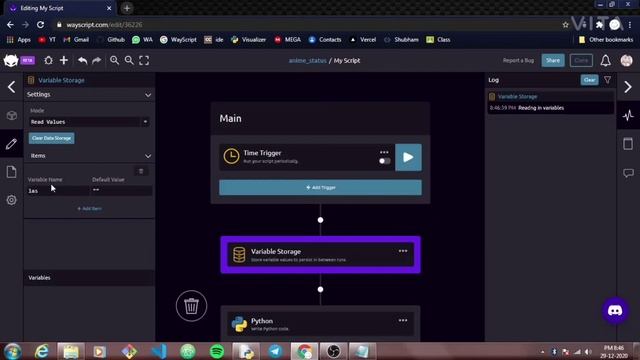The width and height of the screenshot is (640, 360).
Task: Zoom in on the canvas
Action: tap(114, 60)
